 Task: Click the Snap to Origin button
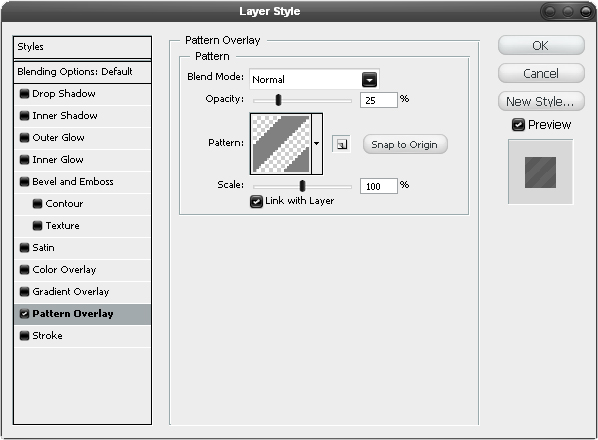click(405, 145)
